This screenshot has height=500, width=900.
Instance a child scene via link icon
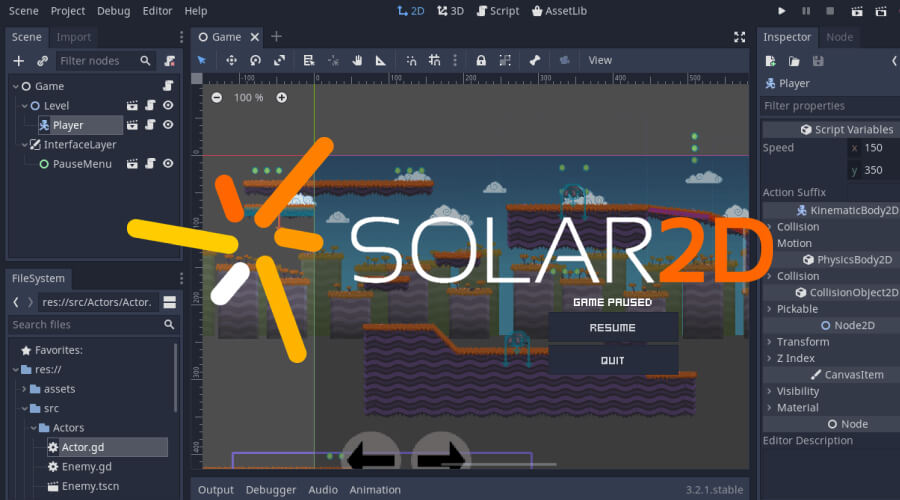(42, 61)
